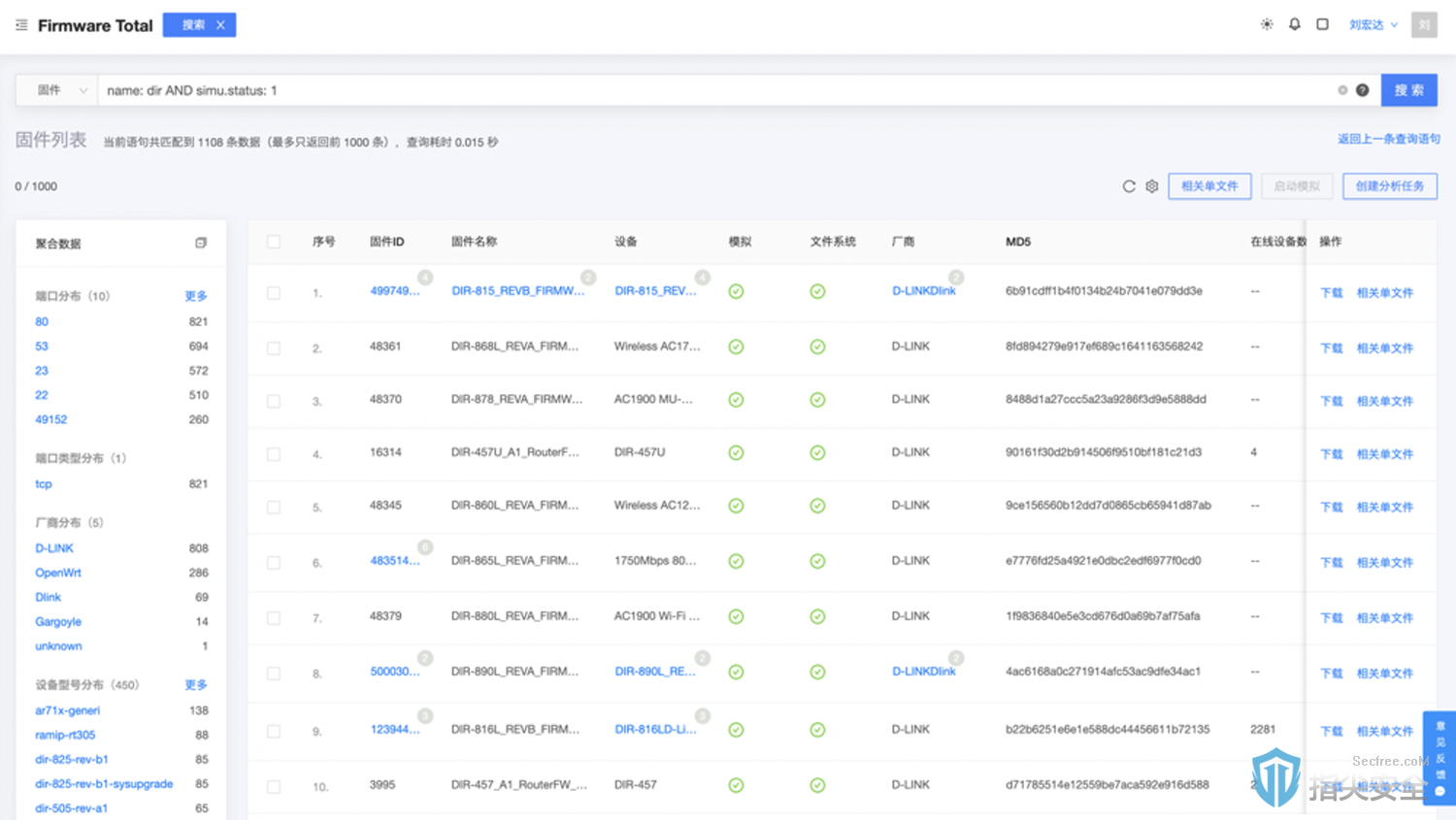1456x820 pixels.
Task: Click simulation check icon for DIR-457_A1 row
Action: pos(737,785)
